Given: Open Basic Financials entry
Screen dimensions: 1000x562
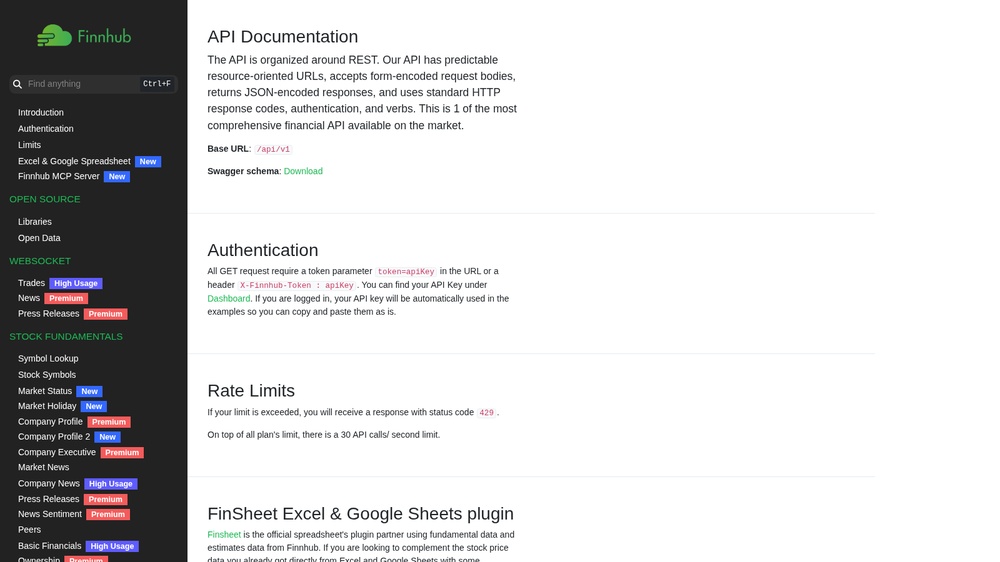Looking at the screenshot, I should point(50,546).
